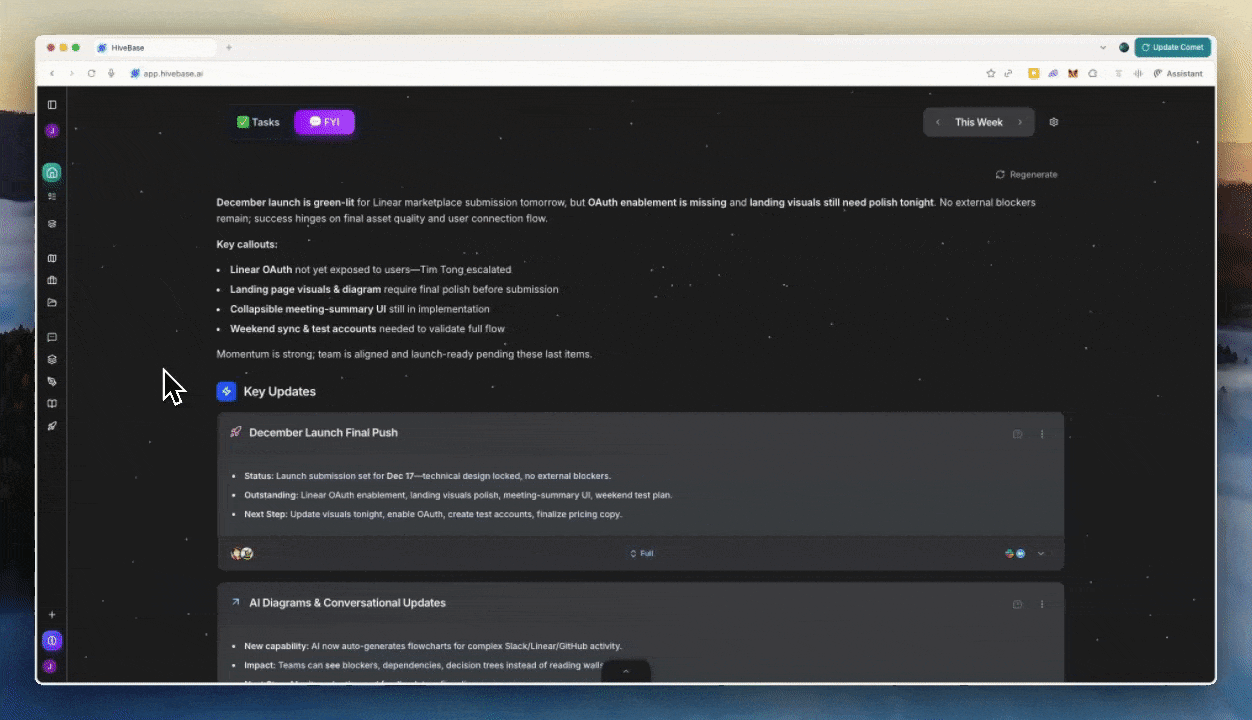
Task: Toggle Full view on December Launch card
Action: [641, 553]
